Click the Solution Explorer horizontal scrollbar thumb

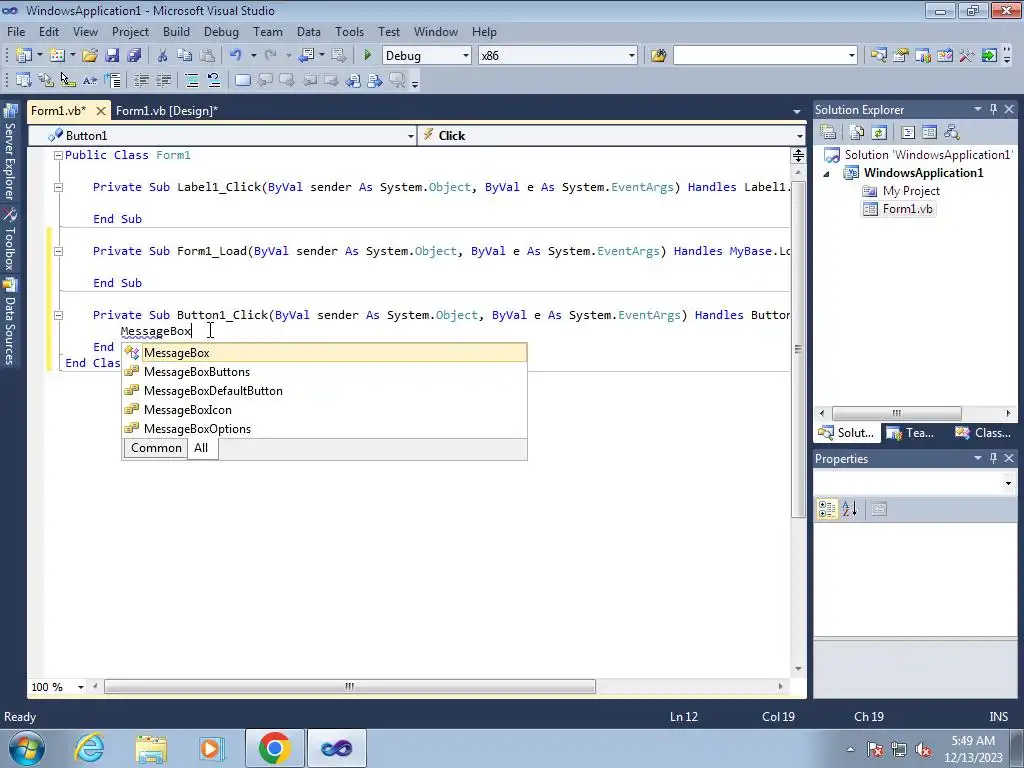[x=897, y=413]
